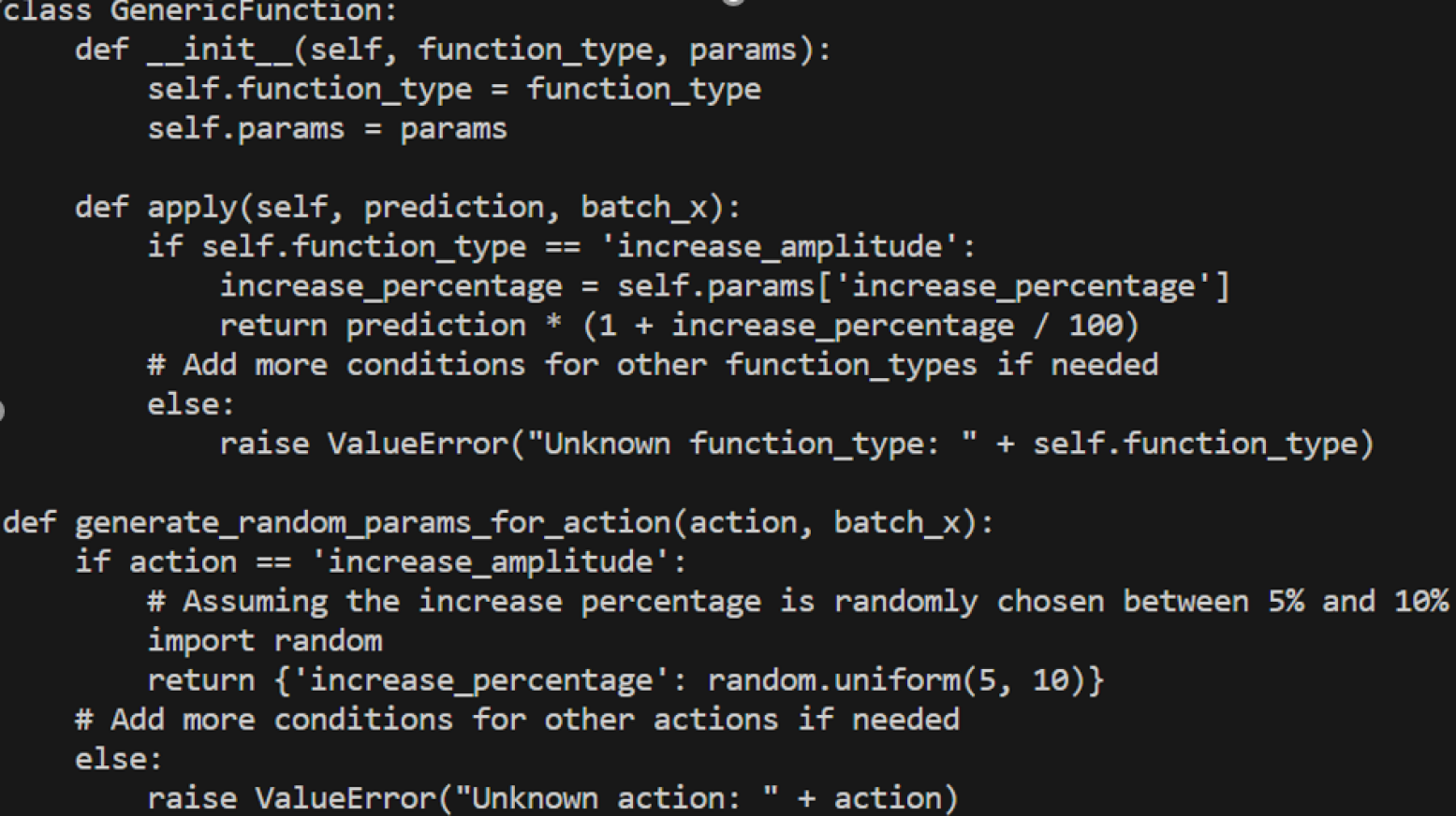Click the class GenericFunction declaration line
Screen dimensions: 1456x816
200,11
